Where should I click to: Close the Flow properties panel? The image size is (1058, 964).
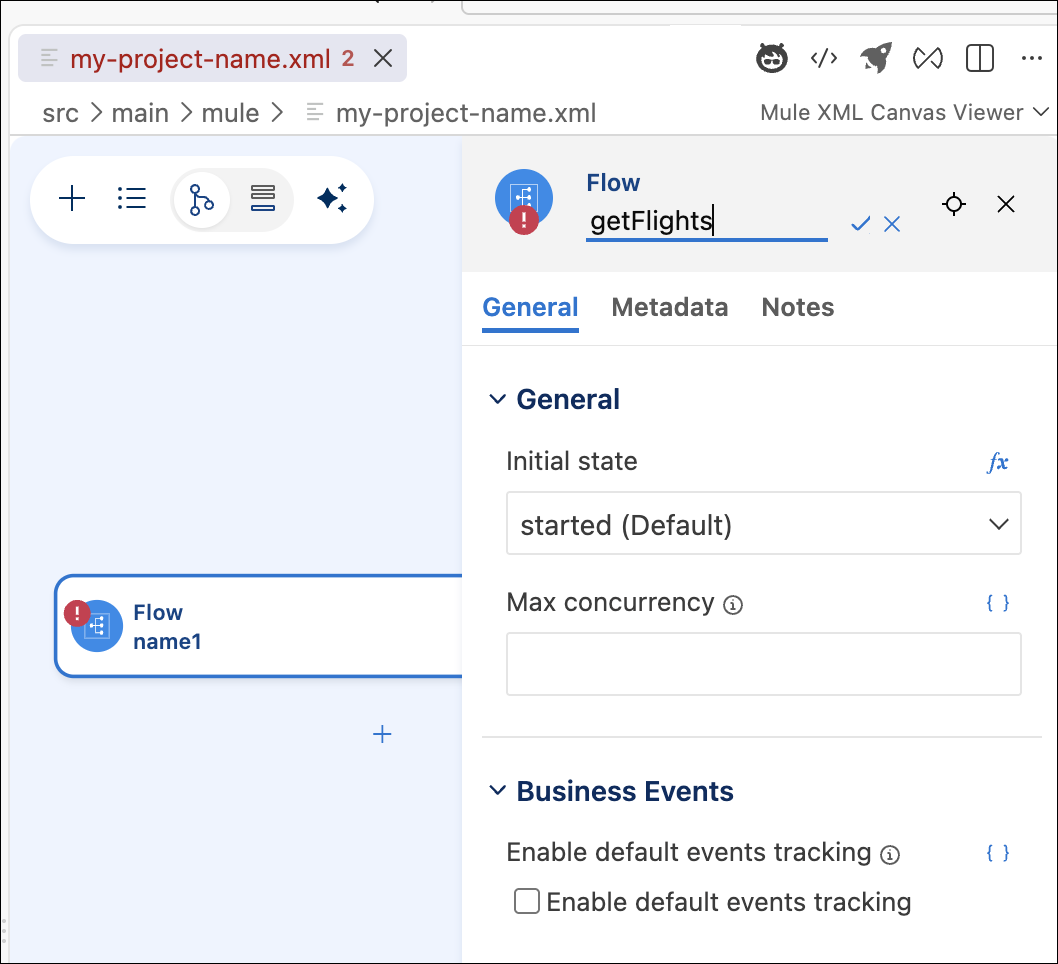click(1006, 204)
